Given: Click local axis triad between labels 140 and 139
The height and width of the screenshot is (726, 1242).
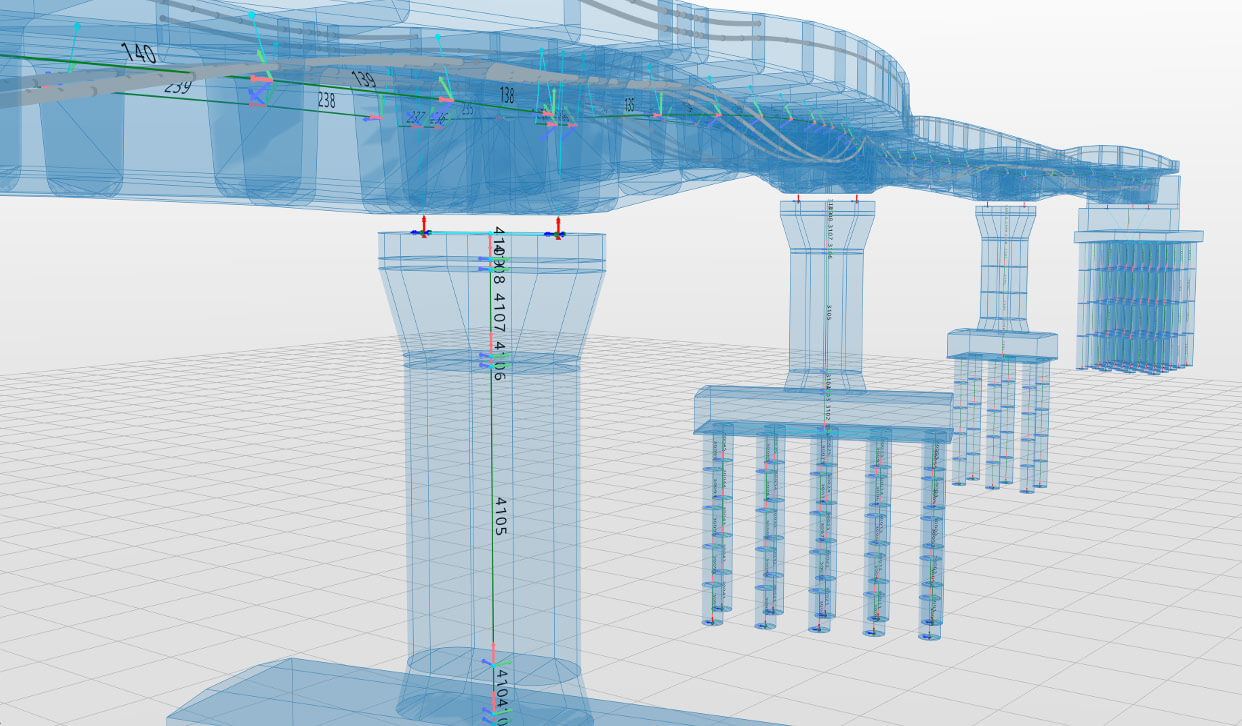Looking at the screenshot, I should click(260, 82).
